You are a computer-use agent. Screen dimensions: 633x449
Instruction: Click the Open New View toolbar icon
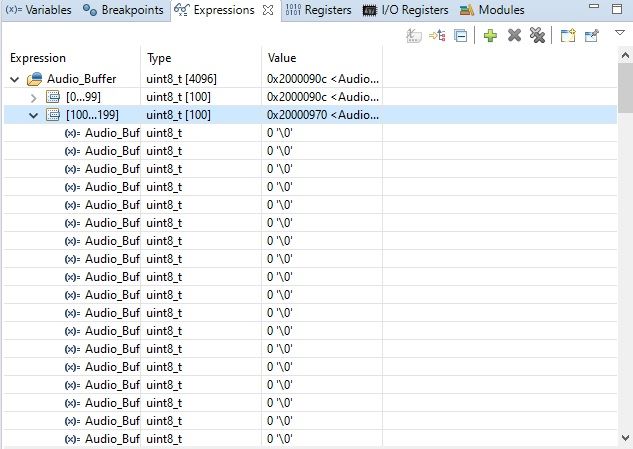tap(568, 36)
